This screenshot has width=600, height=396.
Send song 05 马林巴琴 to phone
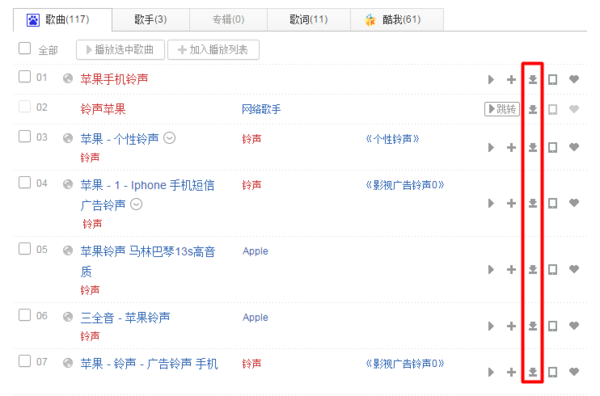tap(553, 270)
